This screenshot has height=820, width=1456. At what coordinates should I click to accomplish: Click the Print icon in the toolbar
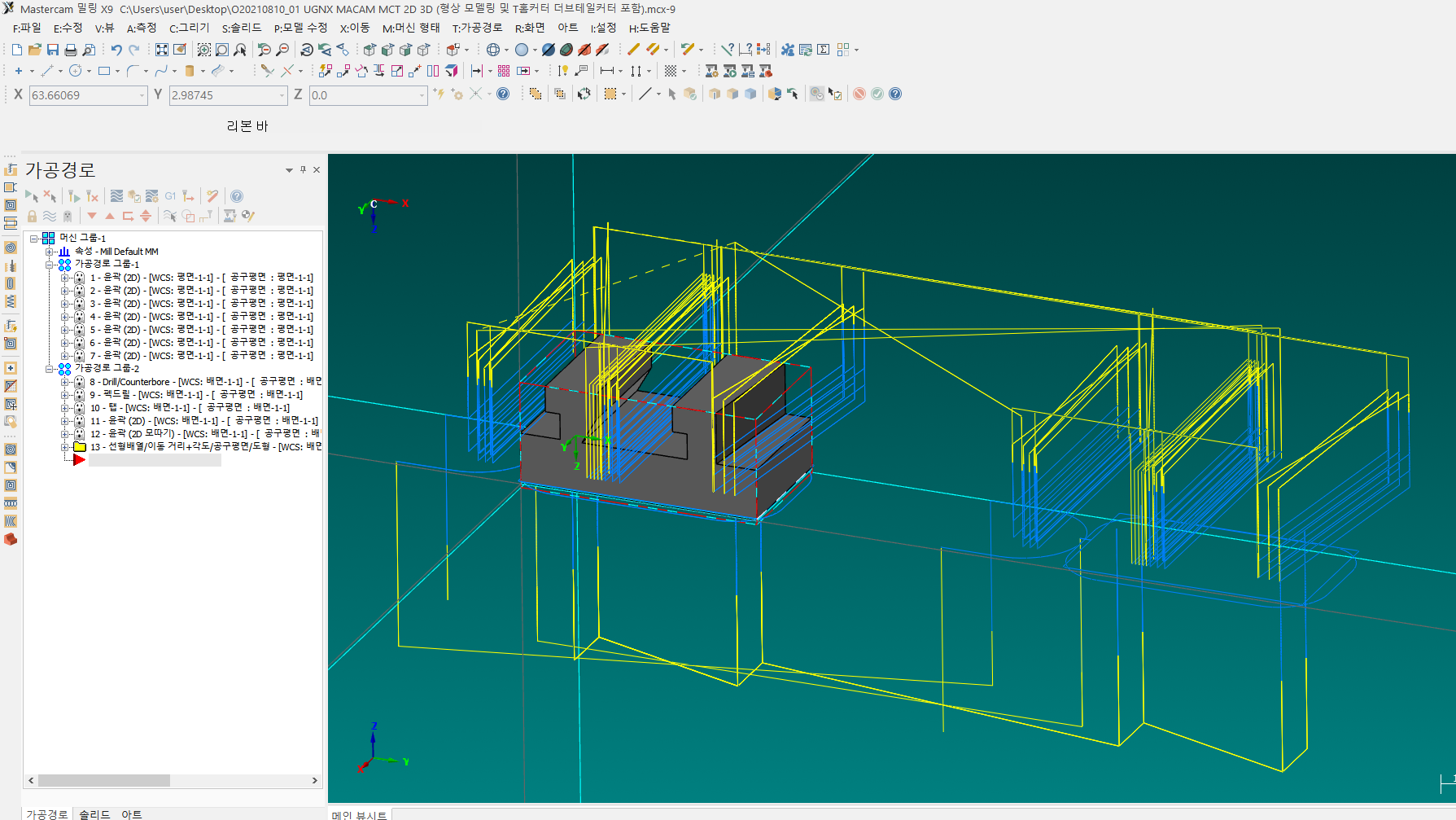pyautogui.click(x=71, y=50)
